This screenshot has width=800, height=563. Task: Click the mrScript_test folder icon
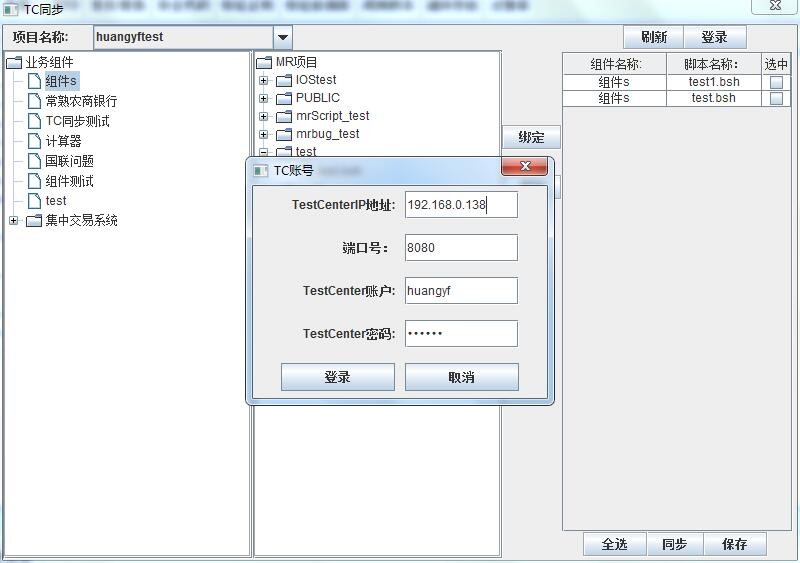coord(284,116)
